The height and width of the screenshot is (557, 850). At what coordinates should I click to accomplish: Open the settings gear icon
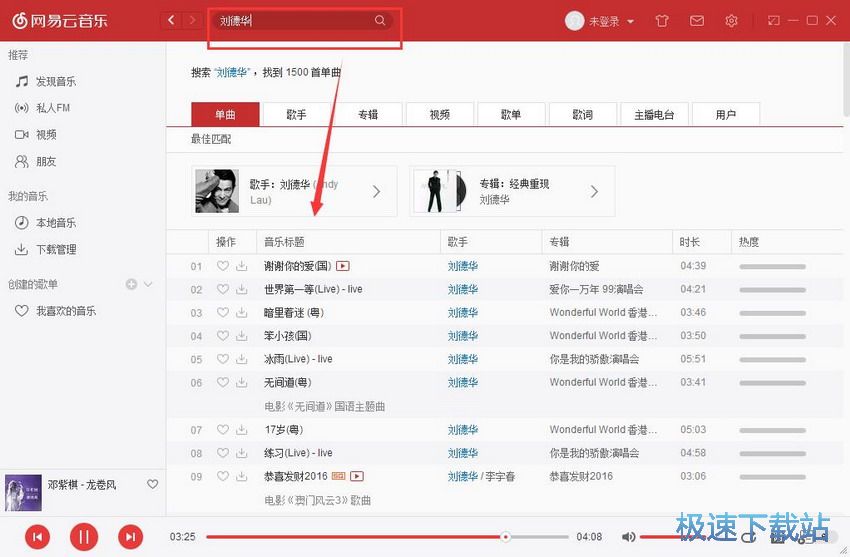tap(731, 21)
